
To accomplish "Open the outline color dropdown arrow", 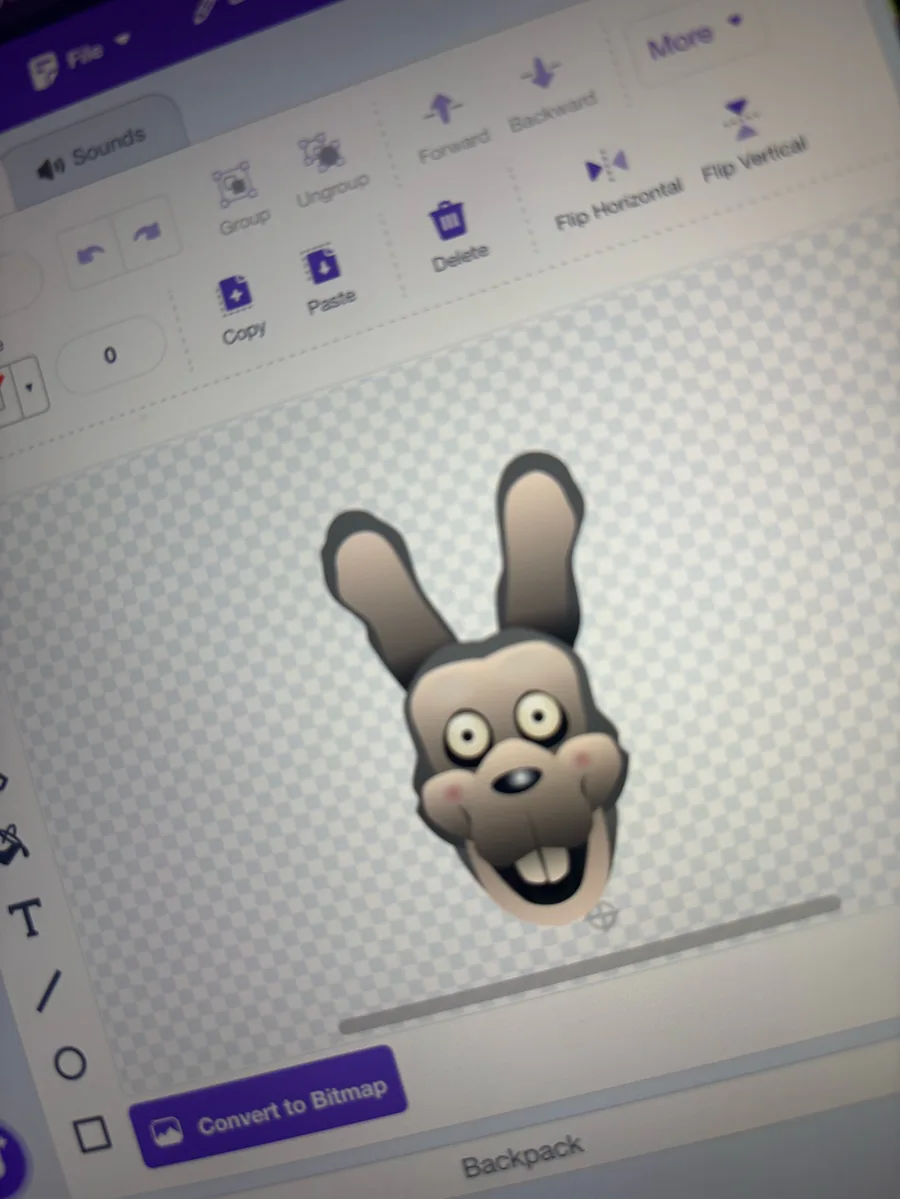I will (x=30, y=387).
